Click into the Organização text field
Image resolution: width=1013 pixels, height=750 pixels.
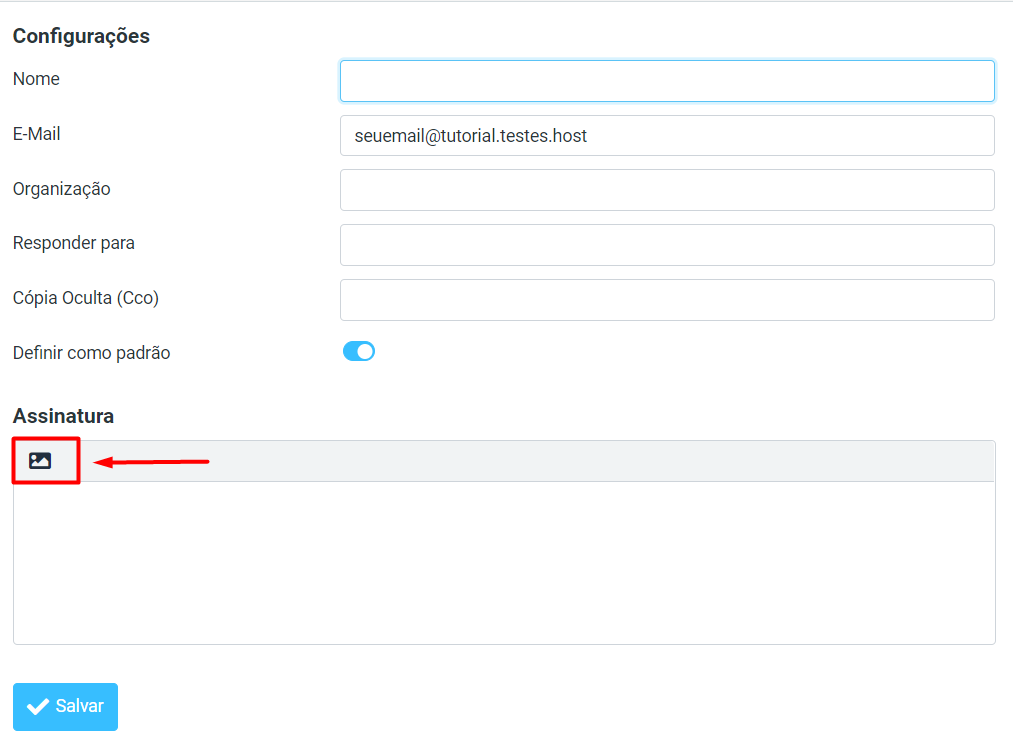[x=667, y=190]
